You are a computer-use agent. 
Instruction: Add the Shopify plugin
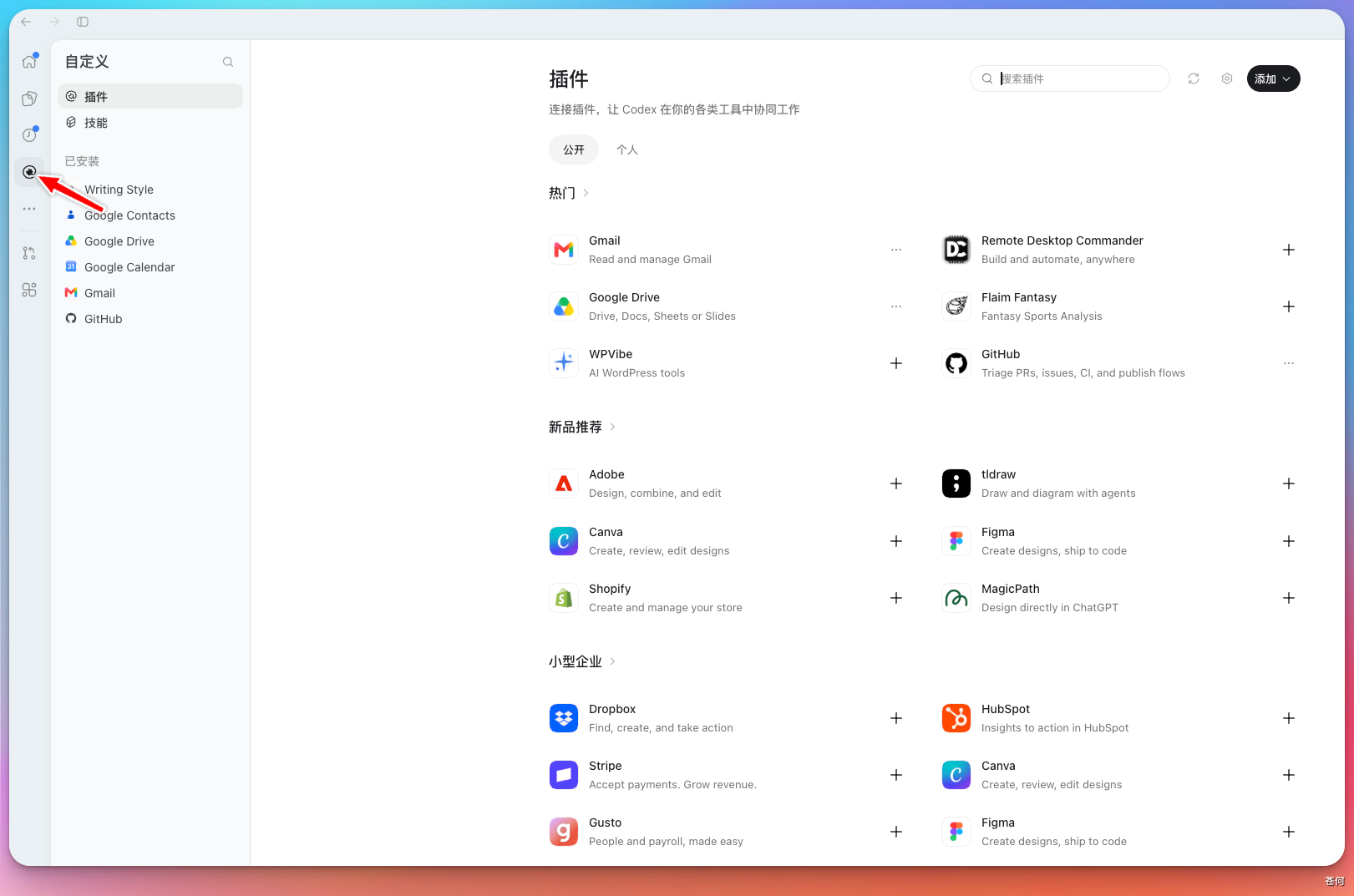[x=896, y=598]
